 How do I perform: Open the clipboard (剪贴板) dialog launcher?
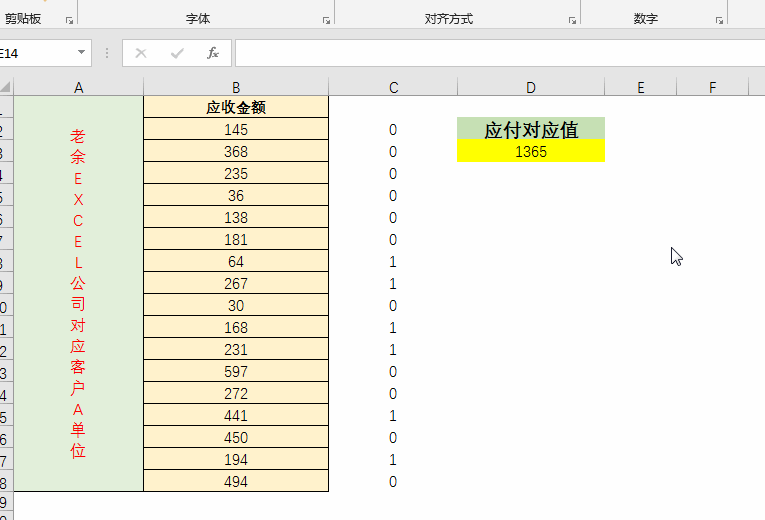pos(69,20)
